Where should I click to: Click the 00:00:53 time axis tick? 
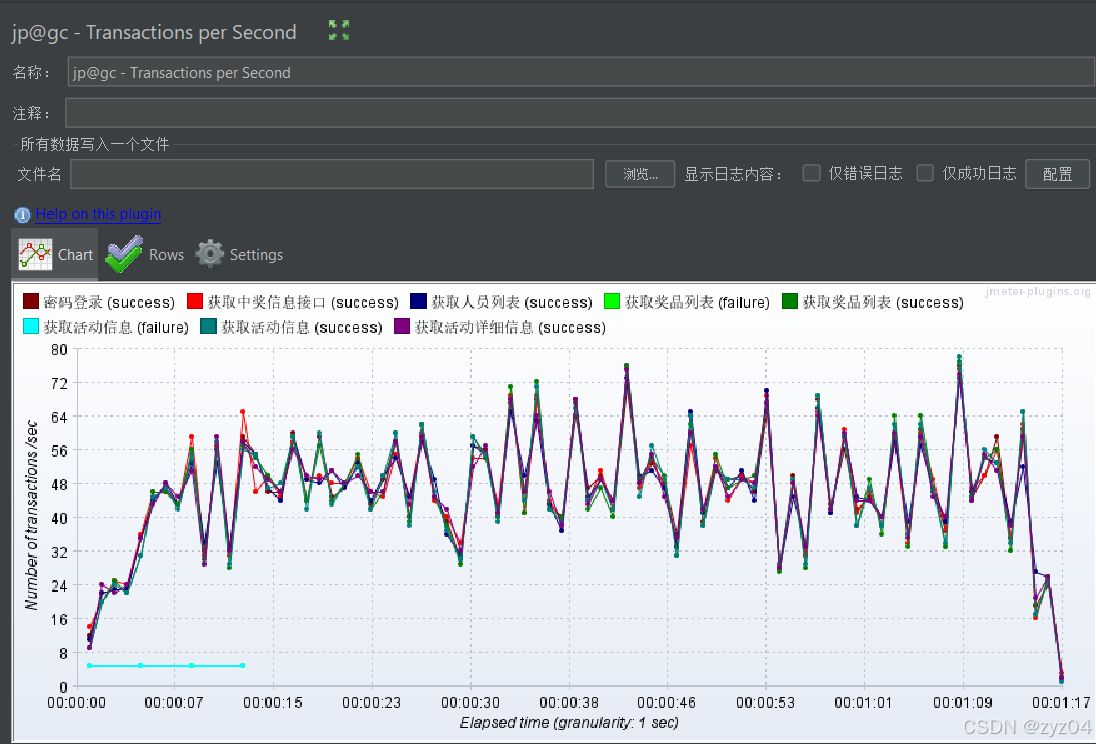click(x=766, y=702)
